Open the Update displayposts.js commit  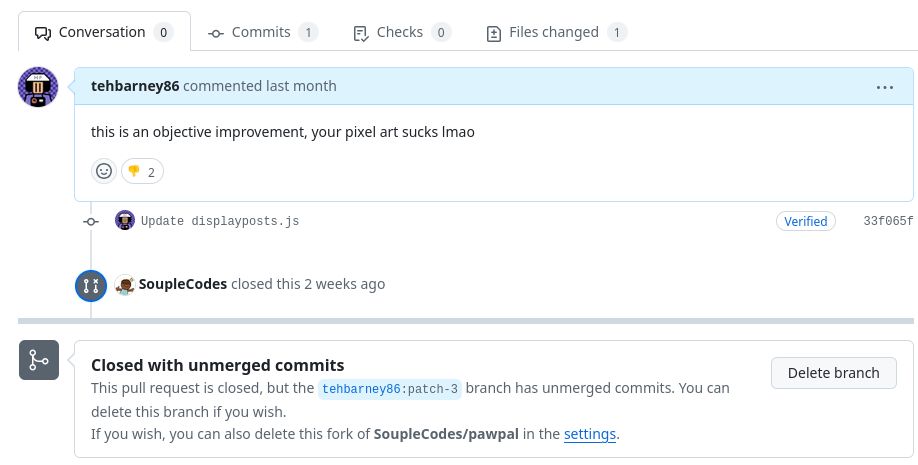pos(220,221)
